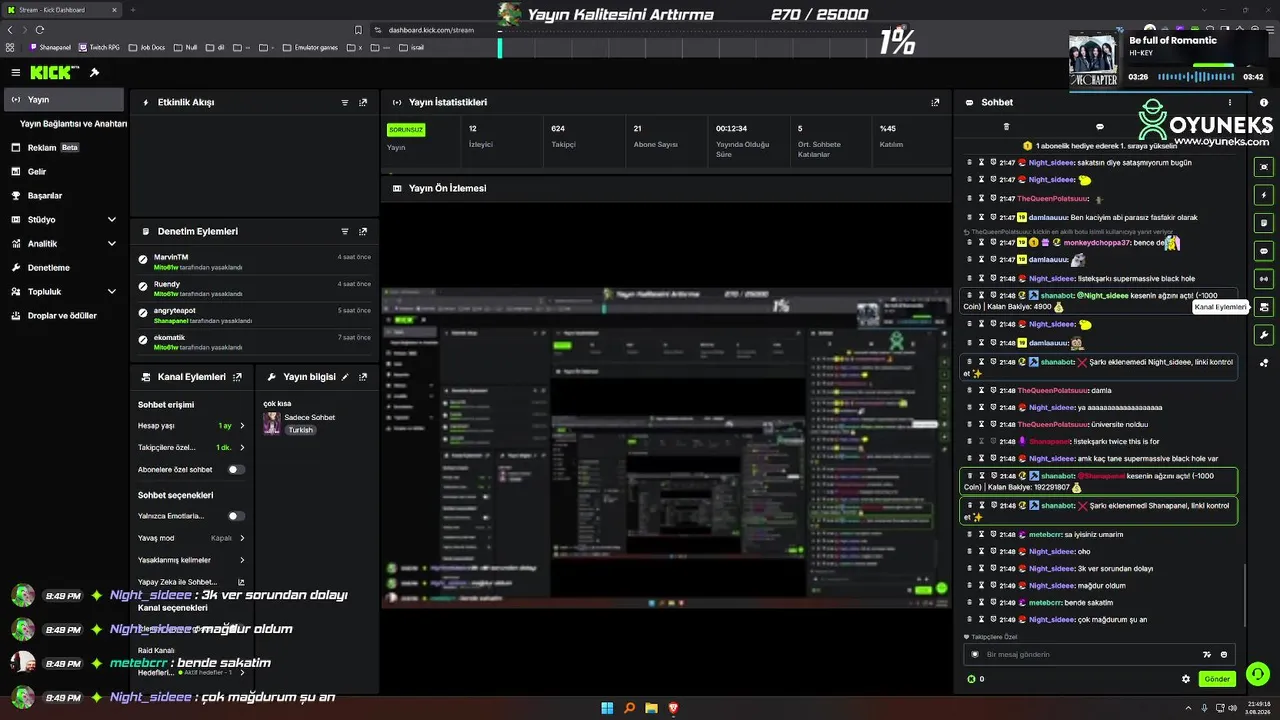Expand the Stüdyo submenu chevron

111,220
